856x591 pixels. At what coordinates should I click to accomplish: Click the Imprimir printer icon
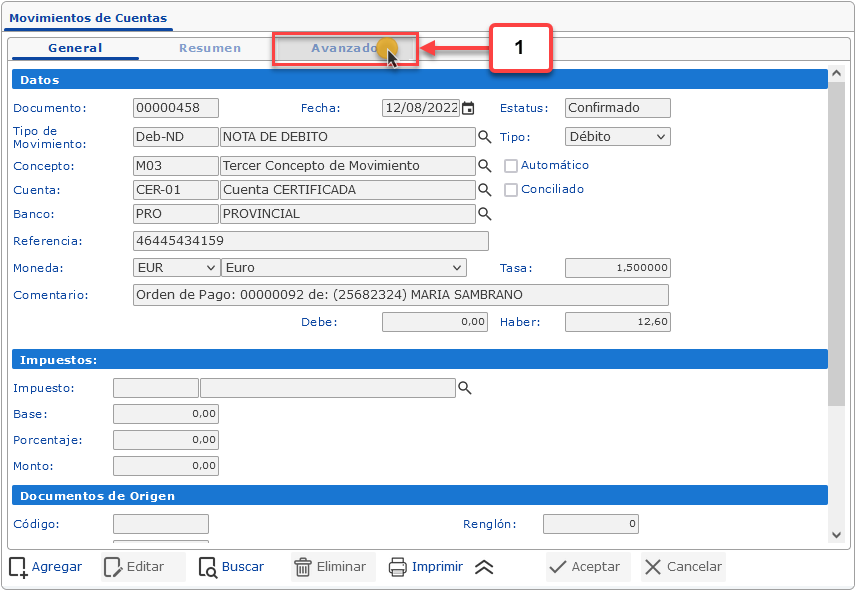click(x=397, y=567)
